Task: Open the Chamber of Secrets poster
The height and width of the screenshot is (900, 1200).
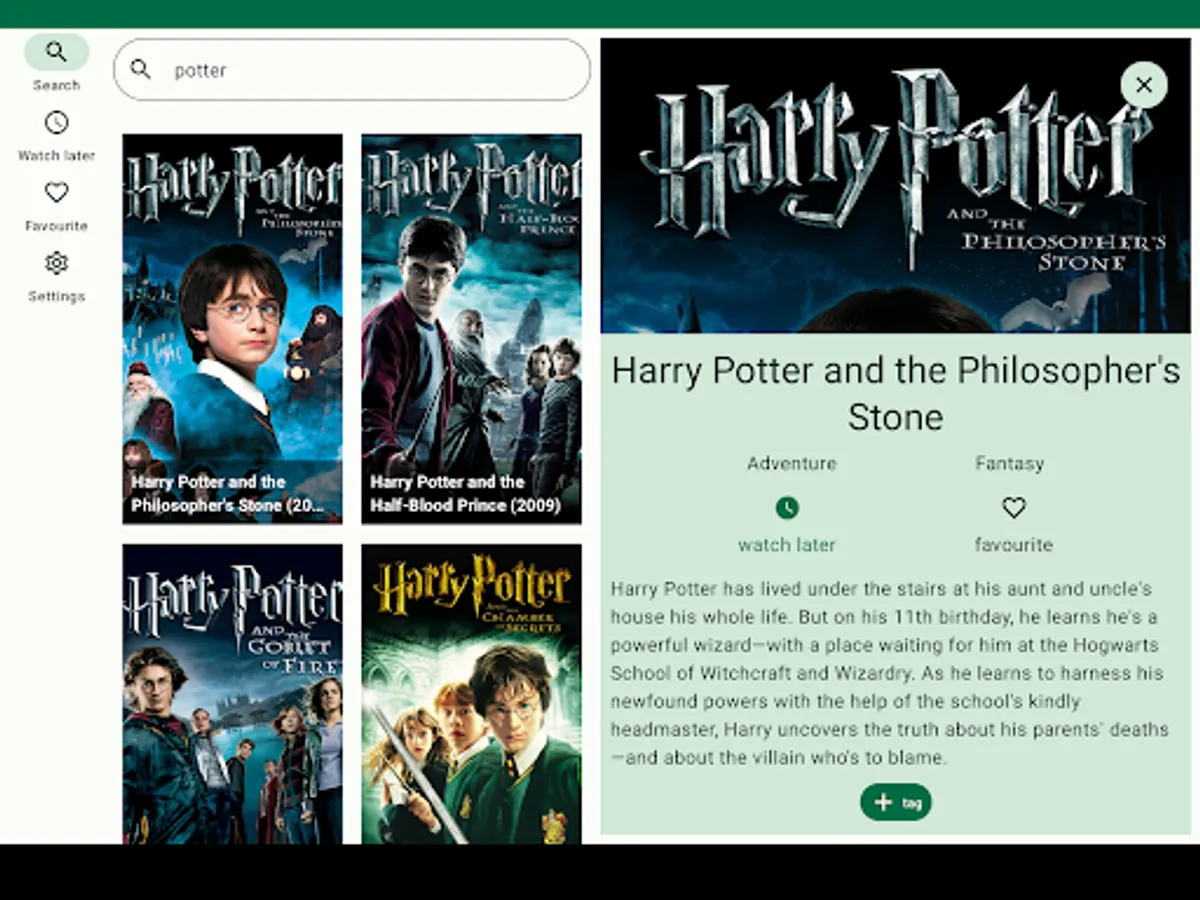Action: (471, 694)
